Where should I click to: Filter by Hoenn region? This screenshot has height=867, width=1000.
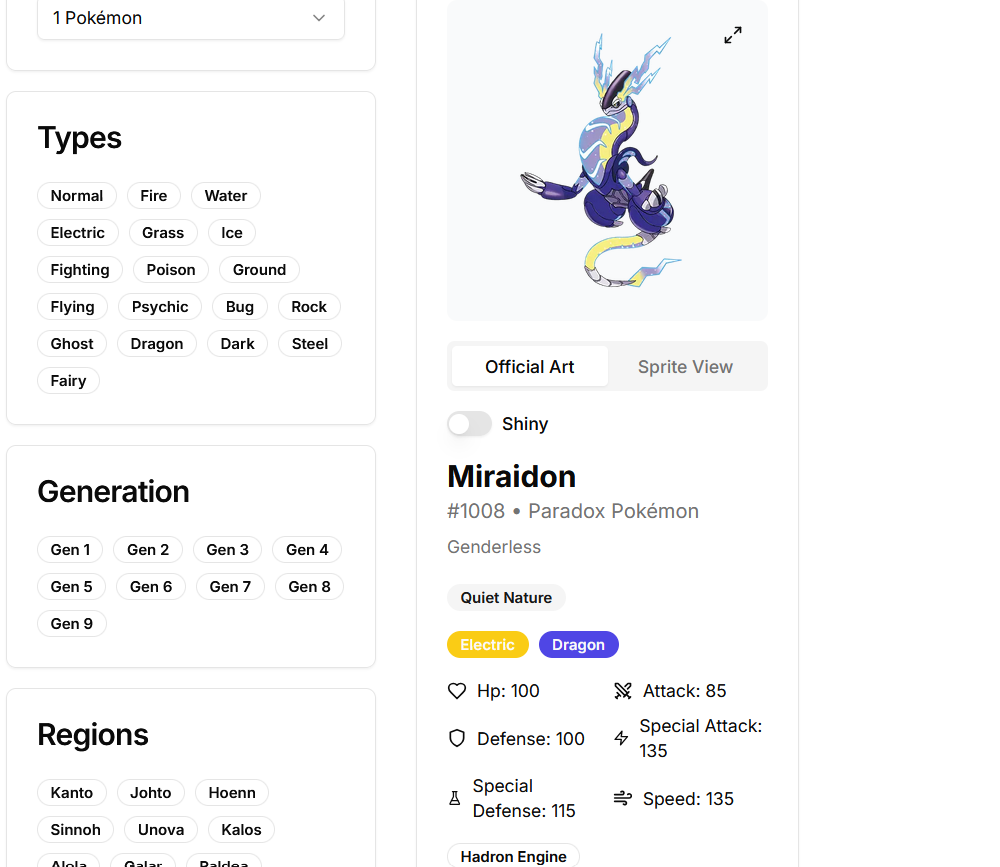tap(232, 793)
